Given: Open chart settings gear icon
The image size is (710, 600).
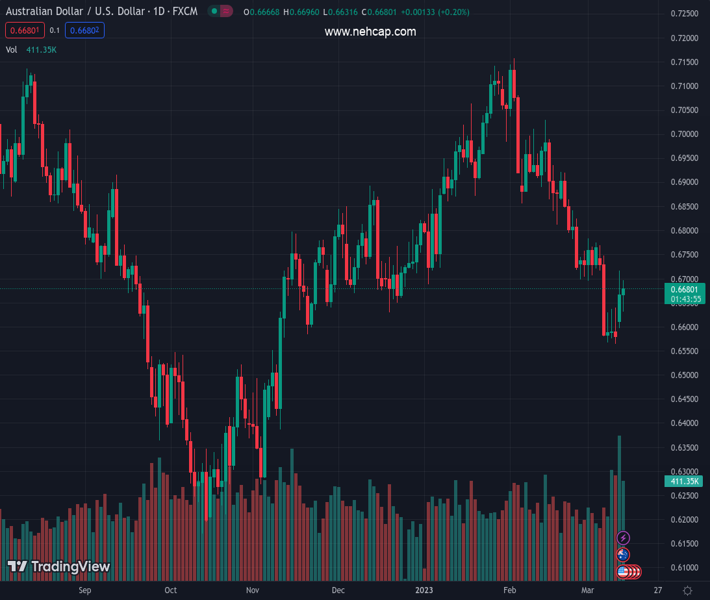Looking at the screenshot, I should click(x=687, y=591).
